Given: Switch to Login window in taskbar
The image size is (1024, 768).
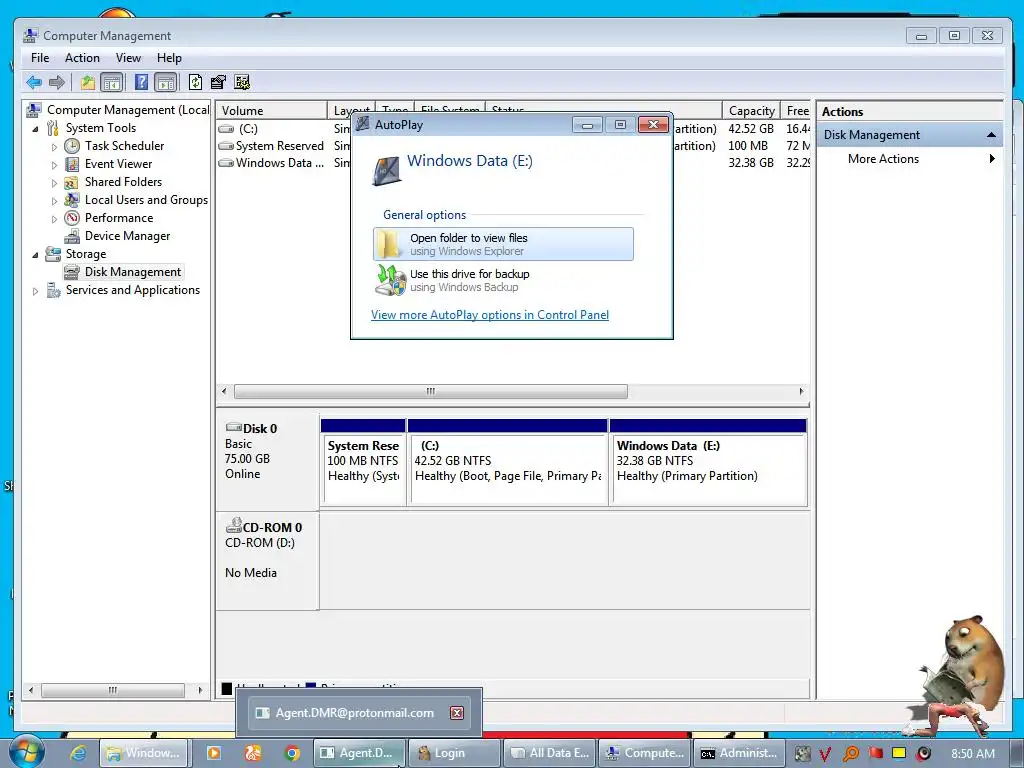Looking at the screenshot, I should pos(454,753).
